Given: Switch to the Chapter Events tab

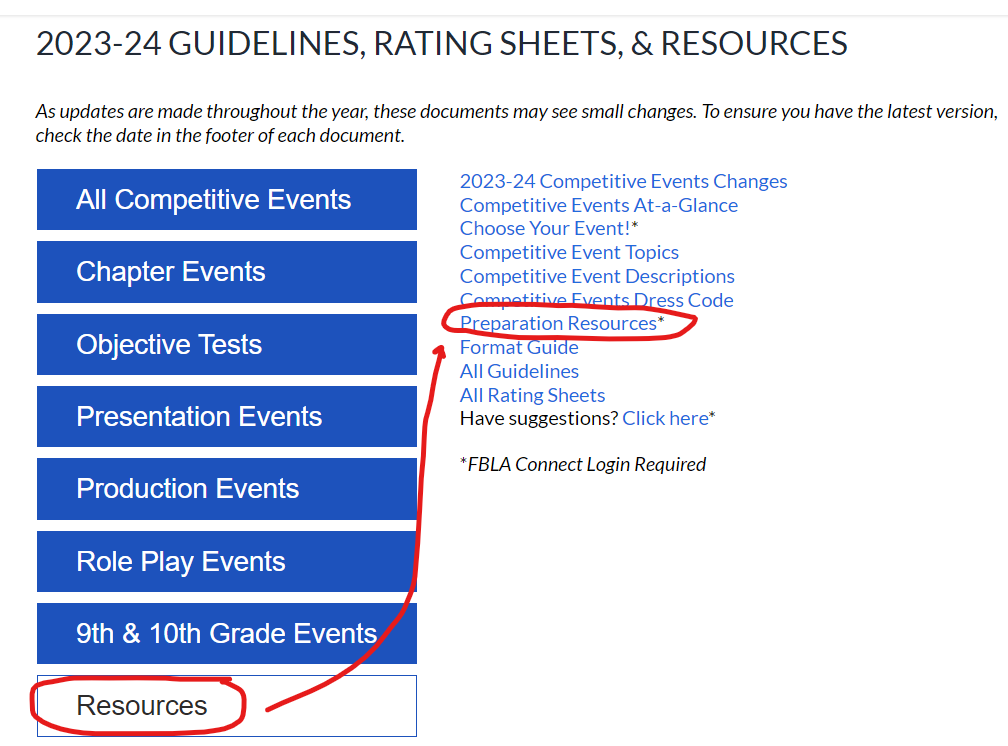Looking at the screenshot, I should [x=226, y=272].
